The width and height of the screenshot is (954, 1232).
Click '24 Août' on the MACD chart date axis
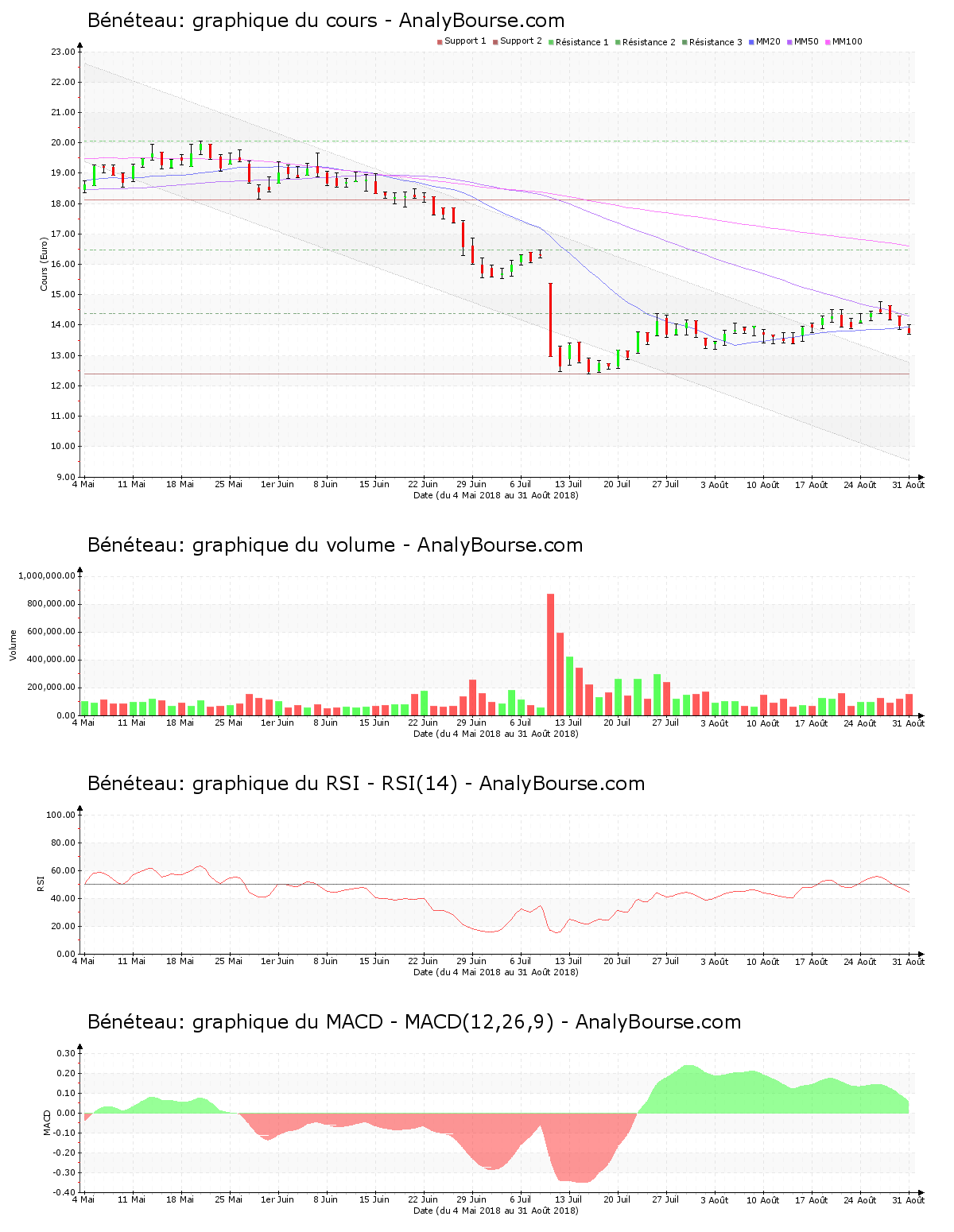tap(859, 1200)
